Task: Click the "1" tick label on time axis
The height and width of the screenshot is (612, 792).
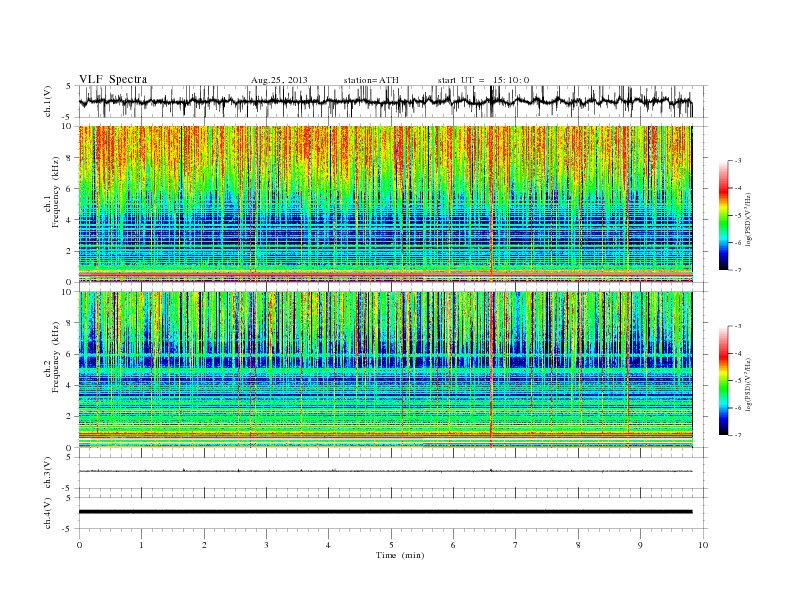Action: coord(141,545)
